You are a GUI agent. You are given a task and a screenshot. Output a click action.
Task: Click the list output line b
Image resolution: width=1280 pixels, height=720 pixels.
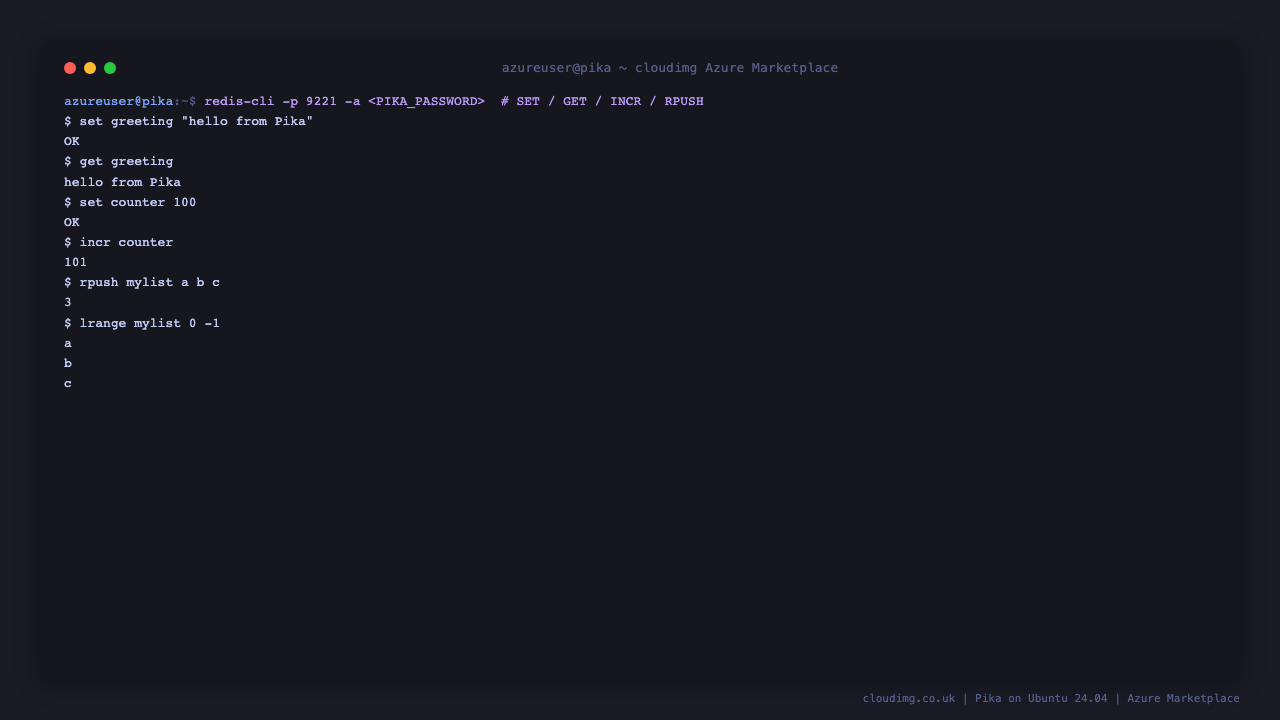click(68, 363)
